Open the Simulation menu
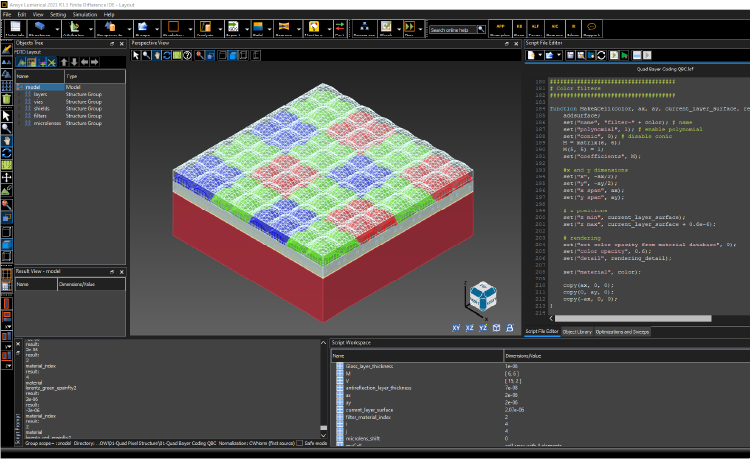 click(x=85, y=14)
